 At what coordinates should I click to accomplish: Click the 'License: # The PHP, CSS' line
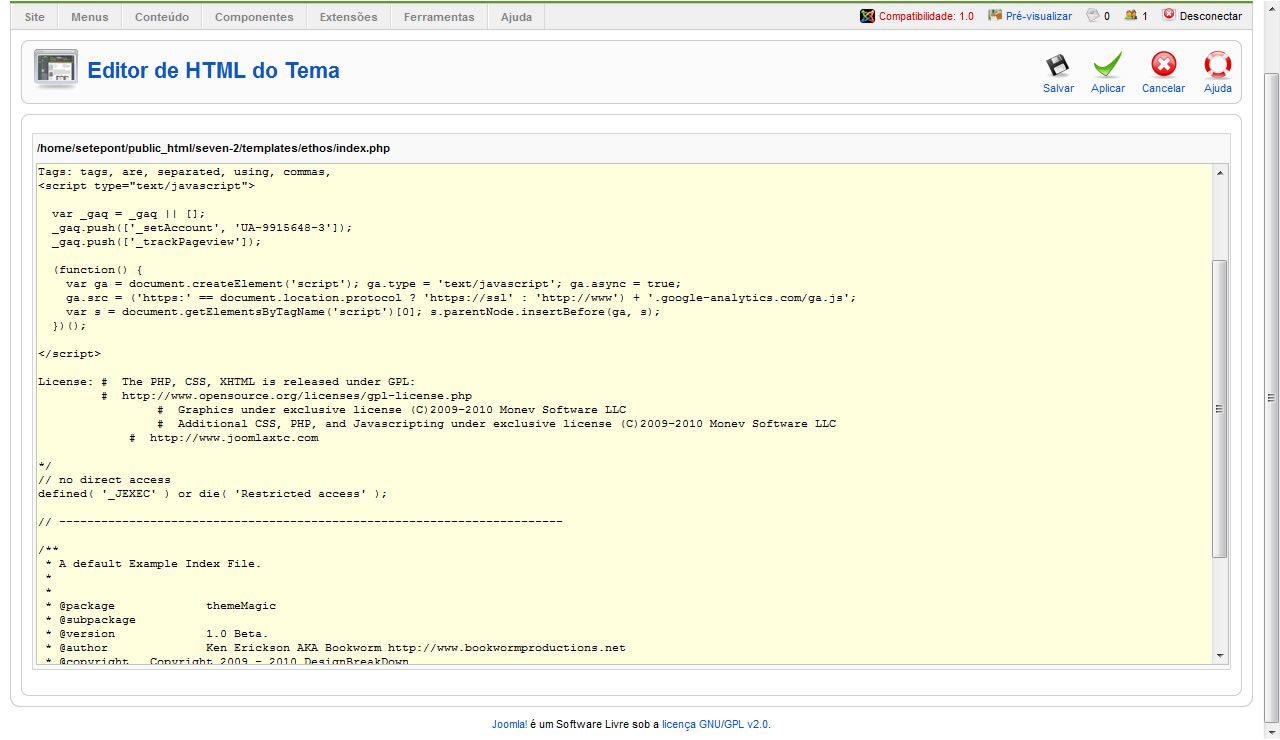pos(226,381)
